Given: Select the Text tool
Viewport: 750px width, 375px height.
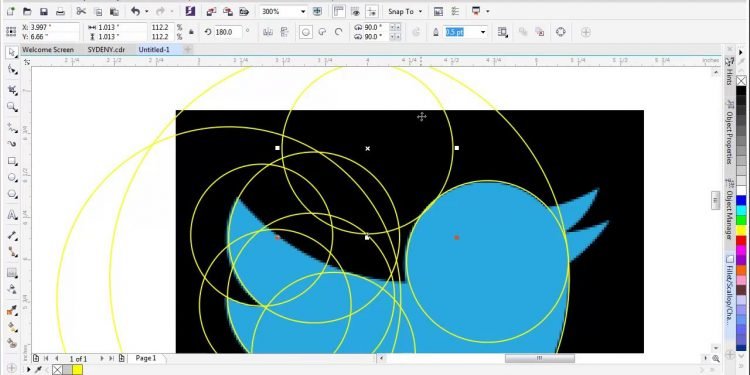Looking at the screenshot, I should pyautogui.click(x=12, y=215).
